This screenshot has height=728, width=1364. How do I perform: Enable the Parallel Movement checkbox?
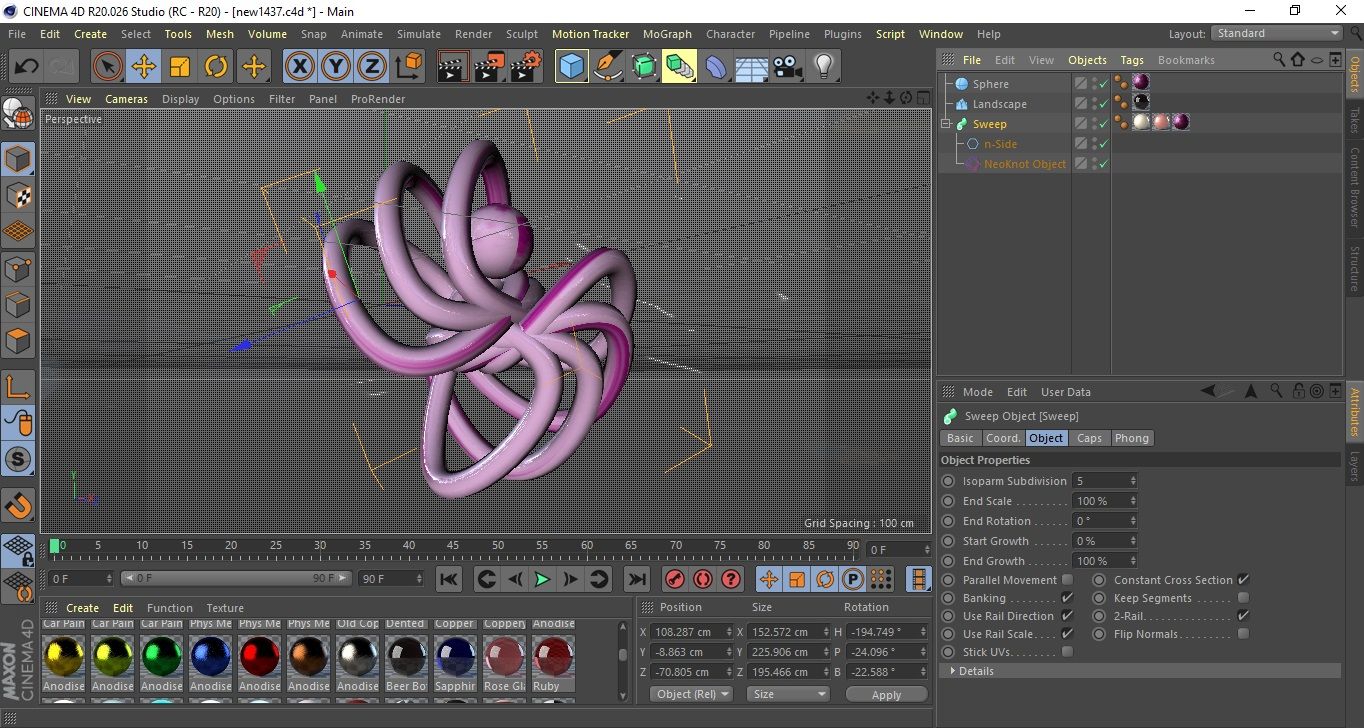coord(1067,580)
